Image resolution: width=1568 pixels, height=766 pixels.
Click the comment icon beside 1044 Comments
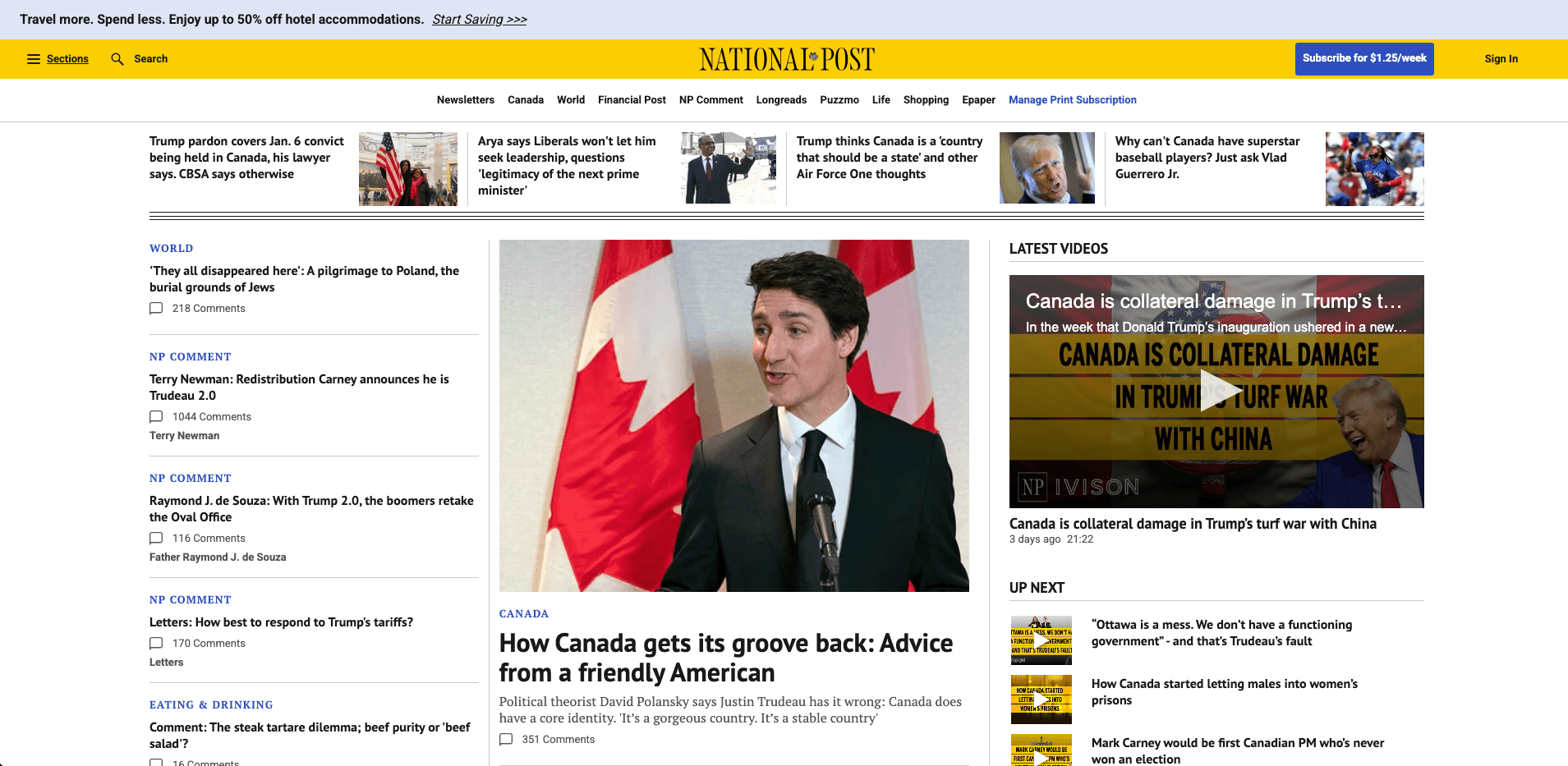click(156, 417)
